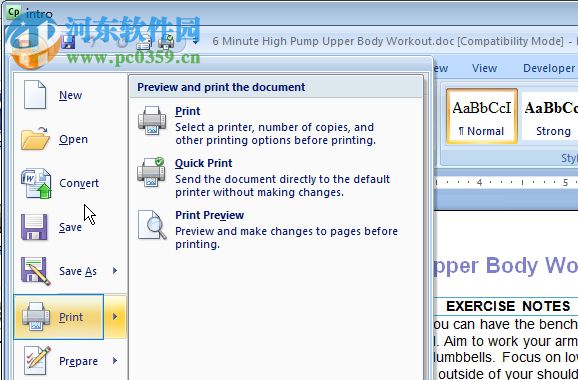Click the Open folder icon

click(x=35, y=138)
